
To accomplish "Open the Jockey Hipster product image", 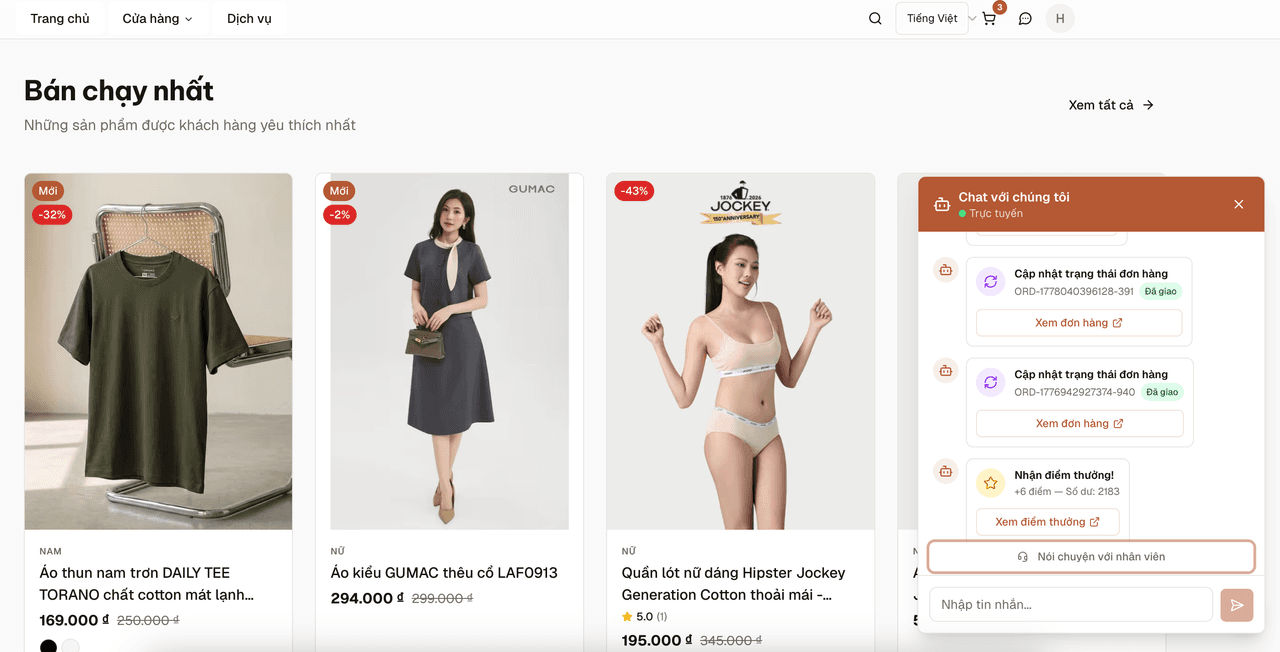I will 741,352.
